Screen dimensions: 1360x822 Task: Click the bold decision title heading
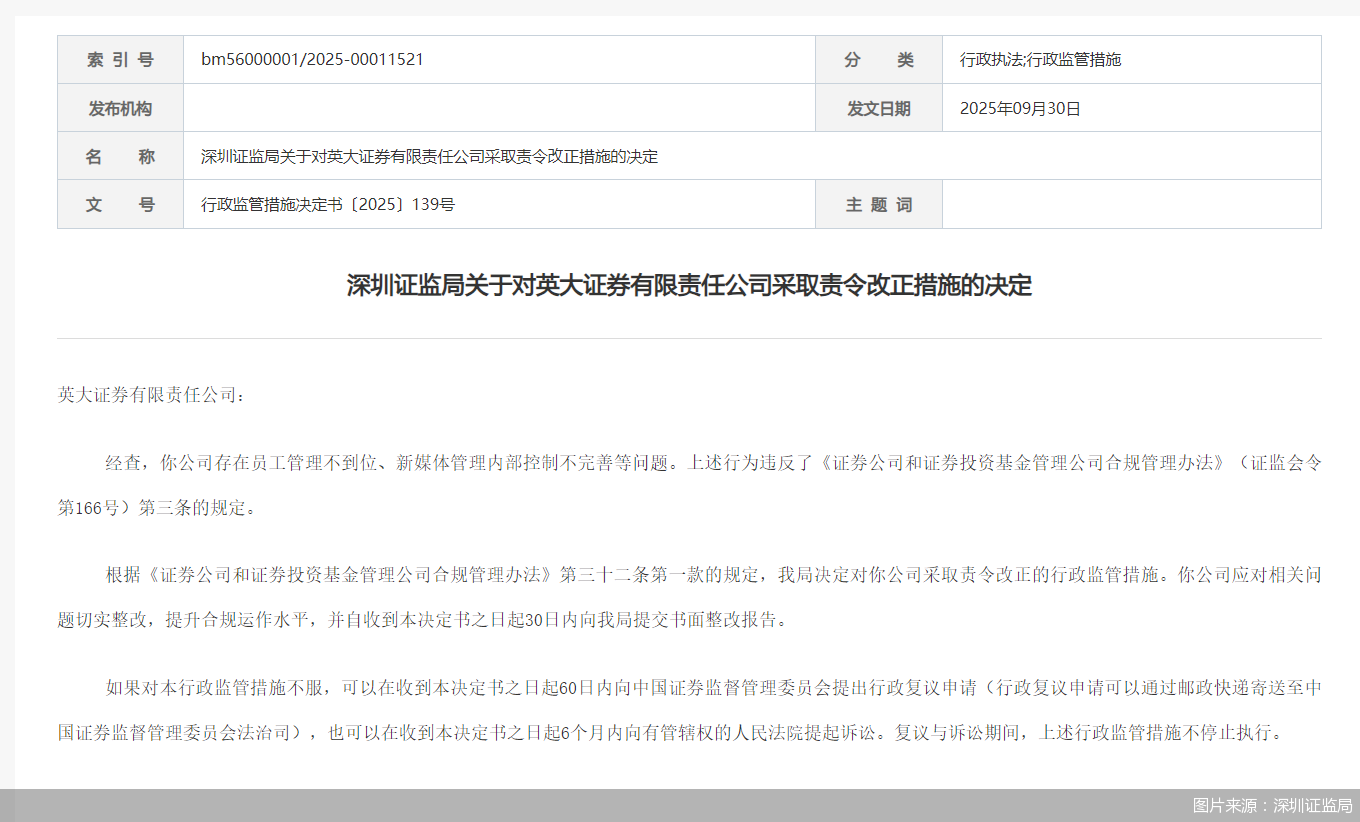click(x=692, y=285)
